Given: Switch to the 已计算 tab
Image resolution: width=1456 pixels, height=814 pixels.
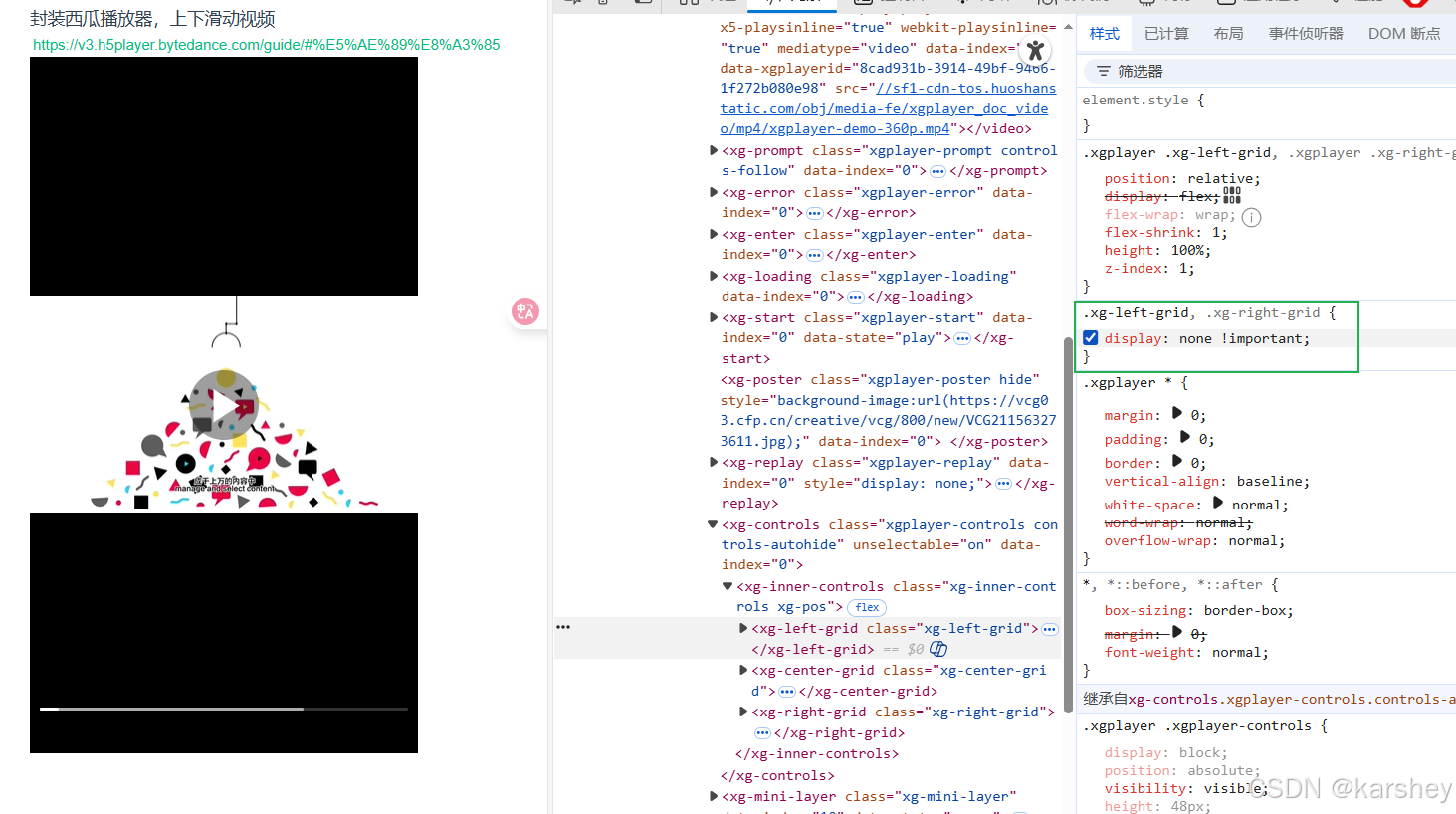Looking at the screenshot, I should click(1166, 34).
